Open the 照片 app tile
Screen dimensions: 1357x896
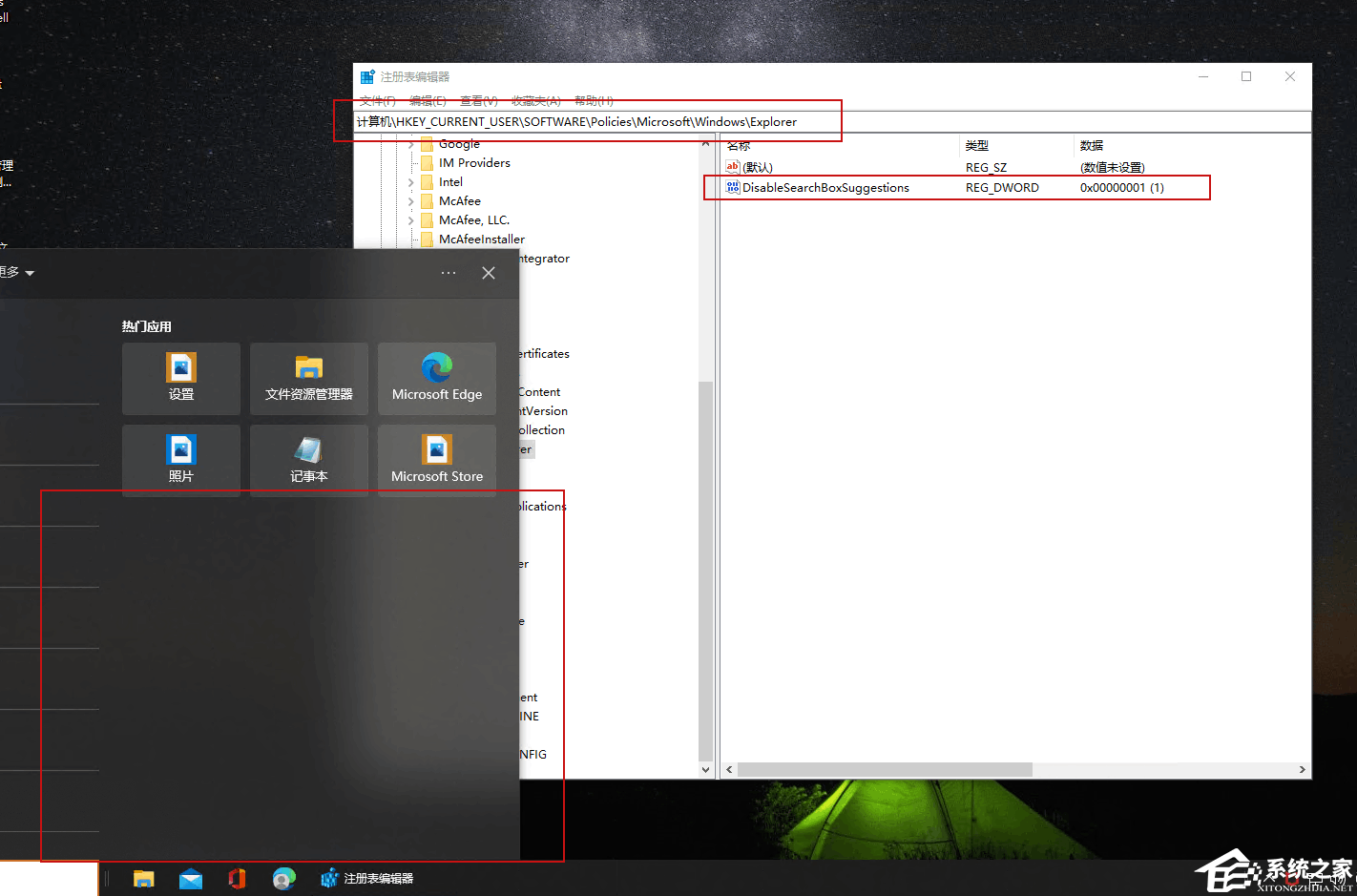pos(181,461)
